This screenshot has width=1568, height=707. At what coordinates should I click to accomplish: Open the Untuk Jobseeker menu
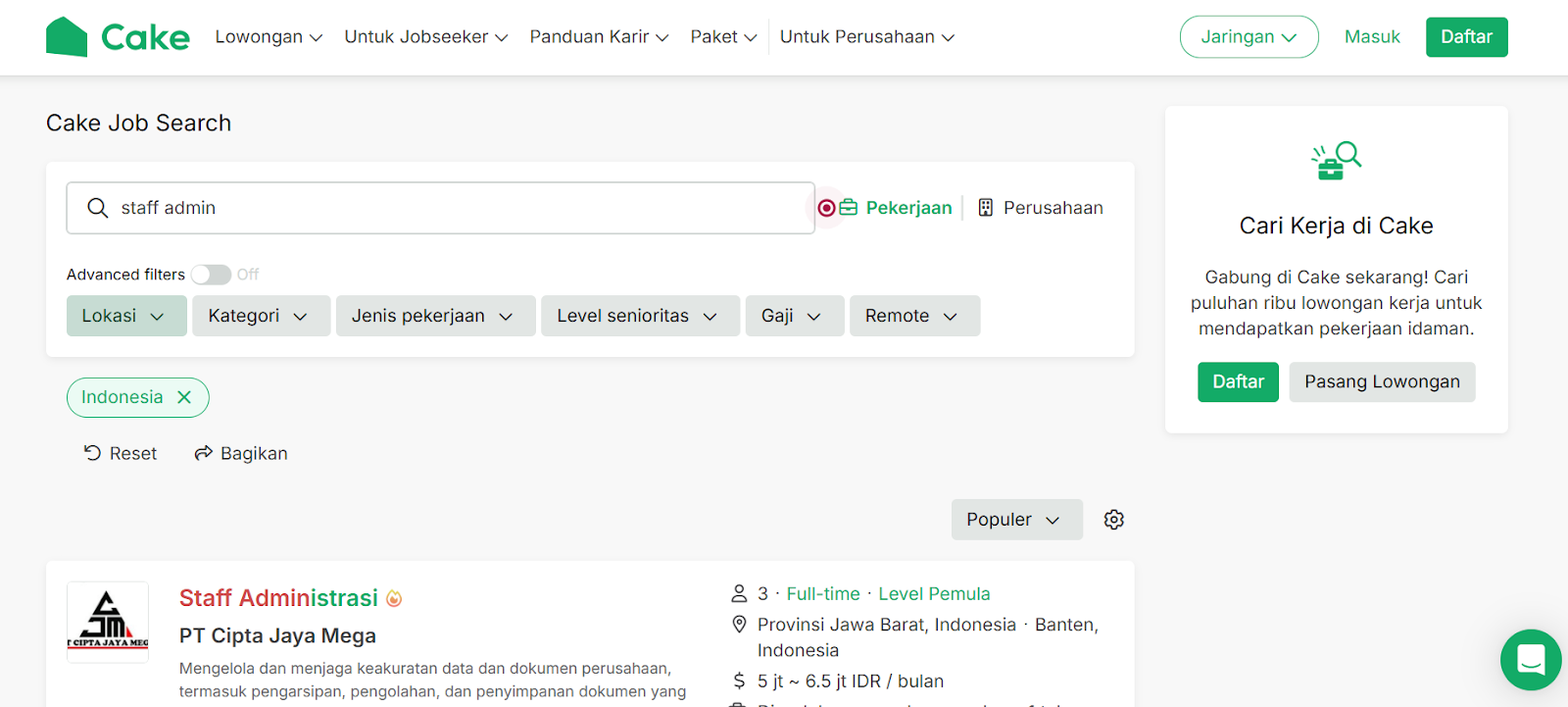click(426, 37)
